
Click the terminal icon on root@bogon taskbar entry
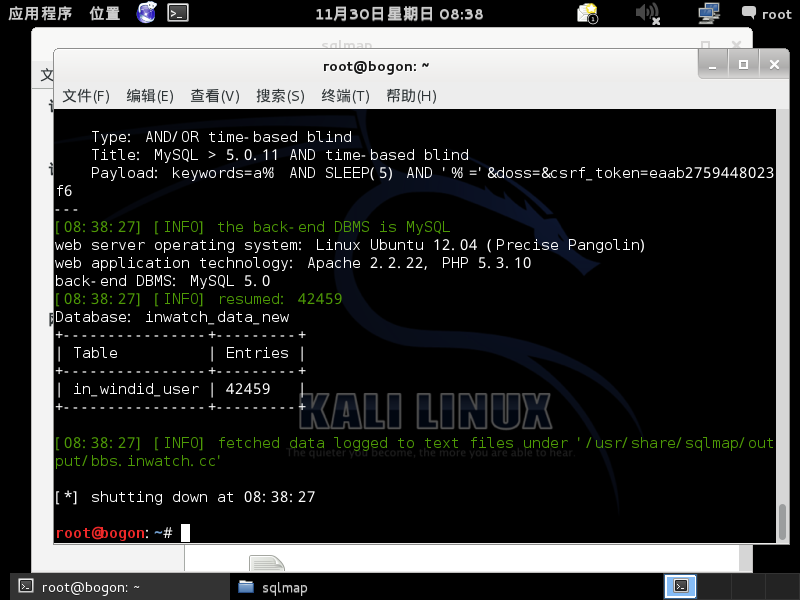(26, 586)
